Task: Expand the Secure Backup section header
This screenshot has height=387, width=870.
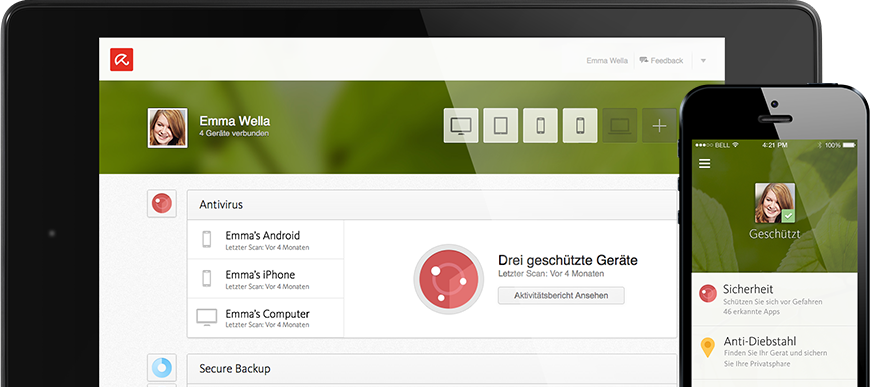Action: coord(432,368)
